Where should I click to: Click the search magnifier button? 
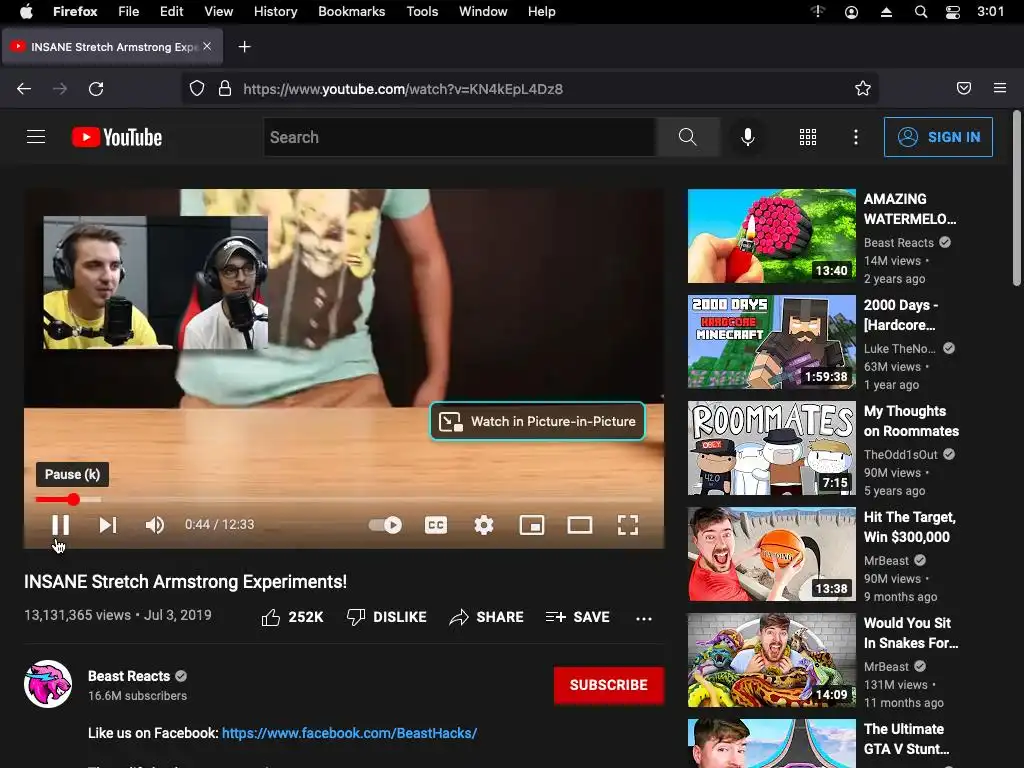[x=688, y=137]
